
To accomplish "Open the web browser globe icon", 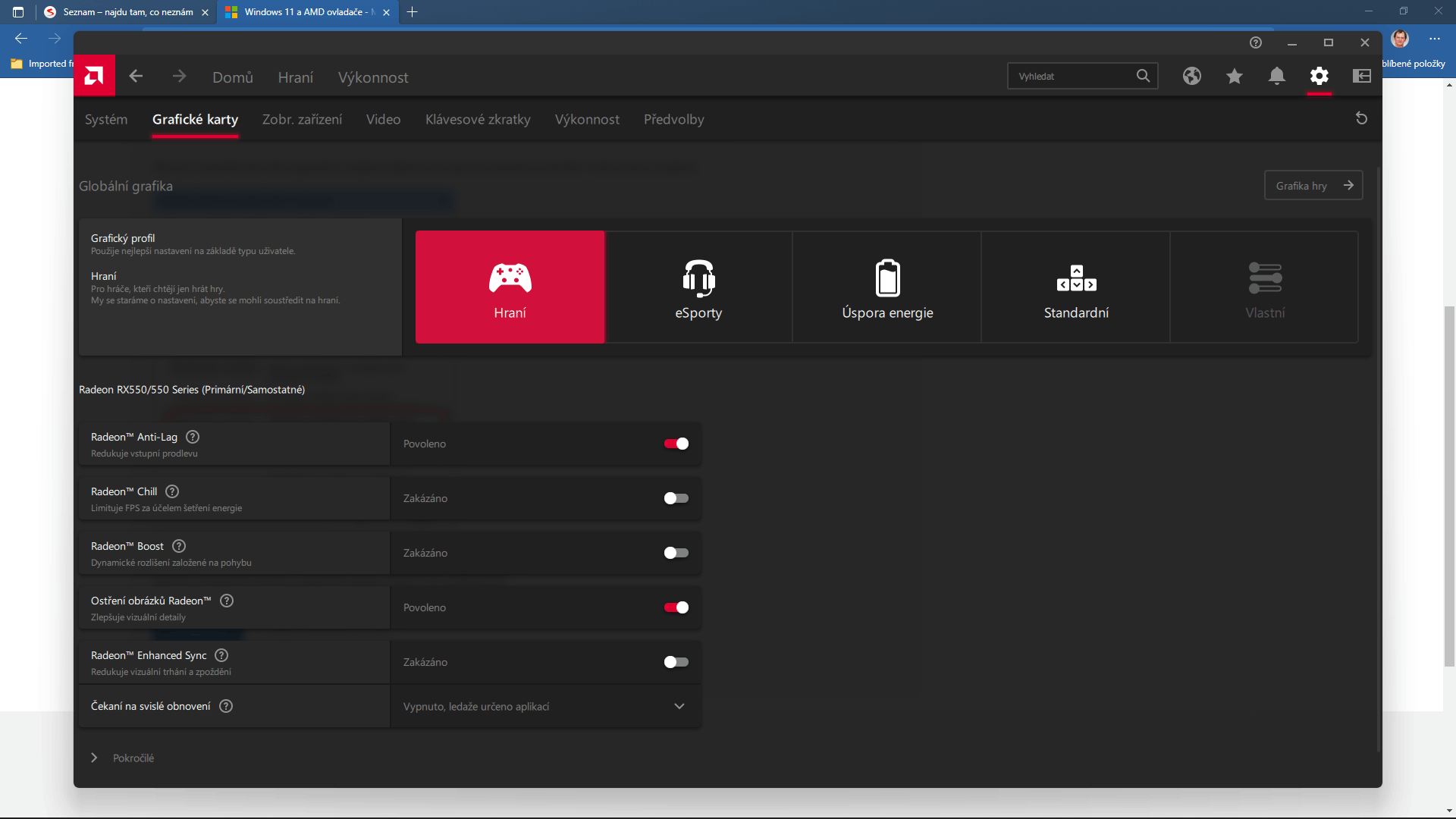I will tap(1191, 76).
